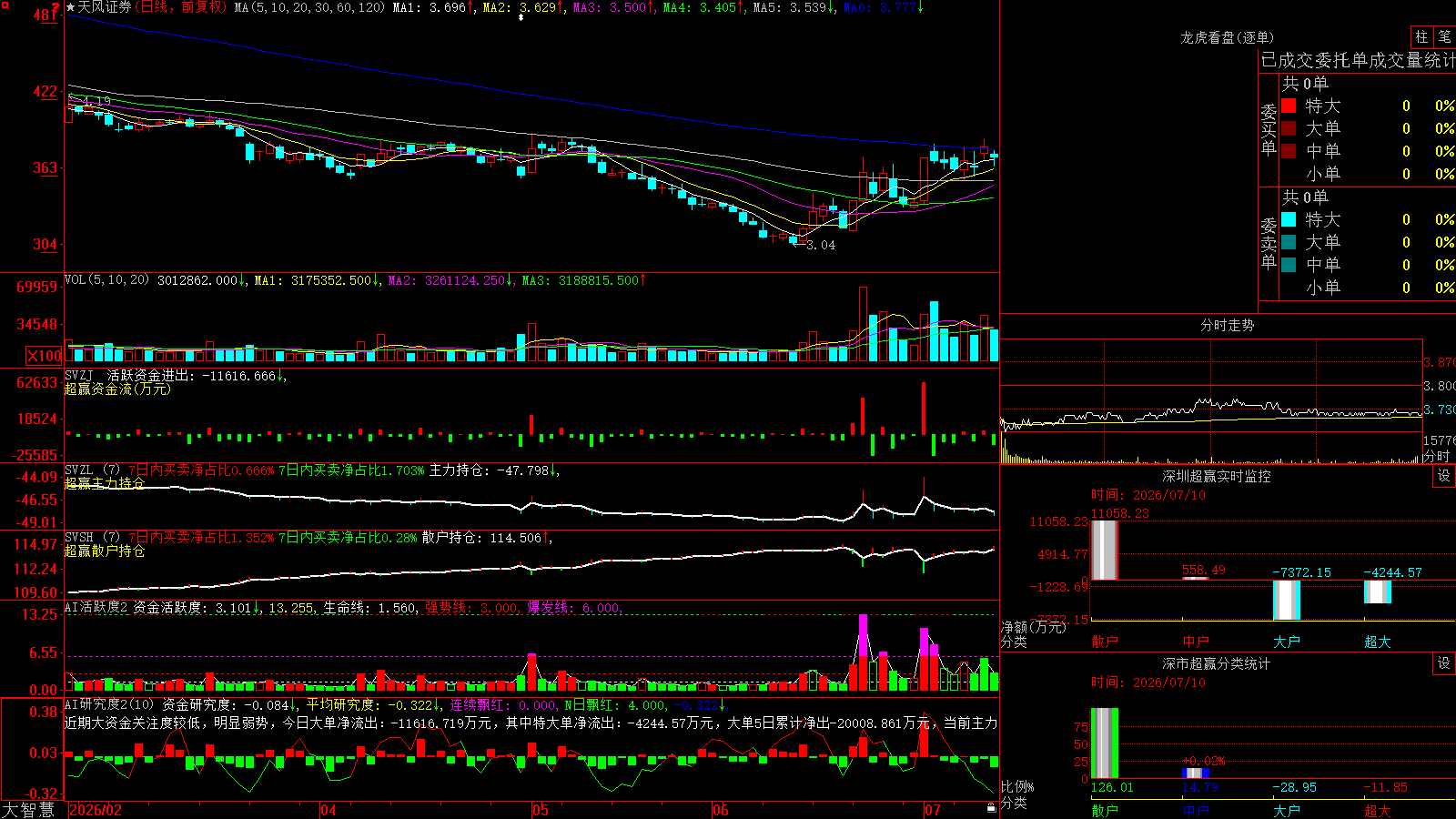Click the 04 month marker on the time axis
Image resolution: width=1456 pixels, height=819 pixels.
[329, 810]
